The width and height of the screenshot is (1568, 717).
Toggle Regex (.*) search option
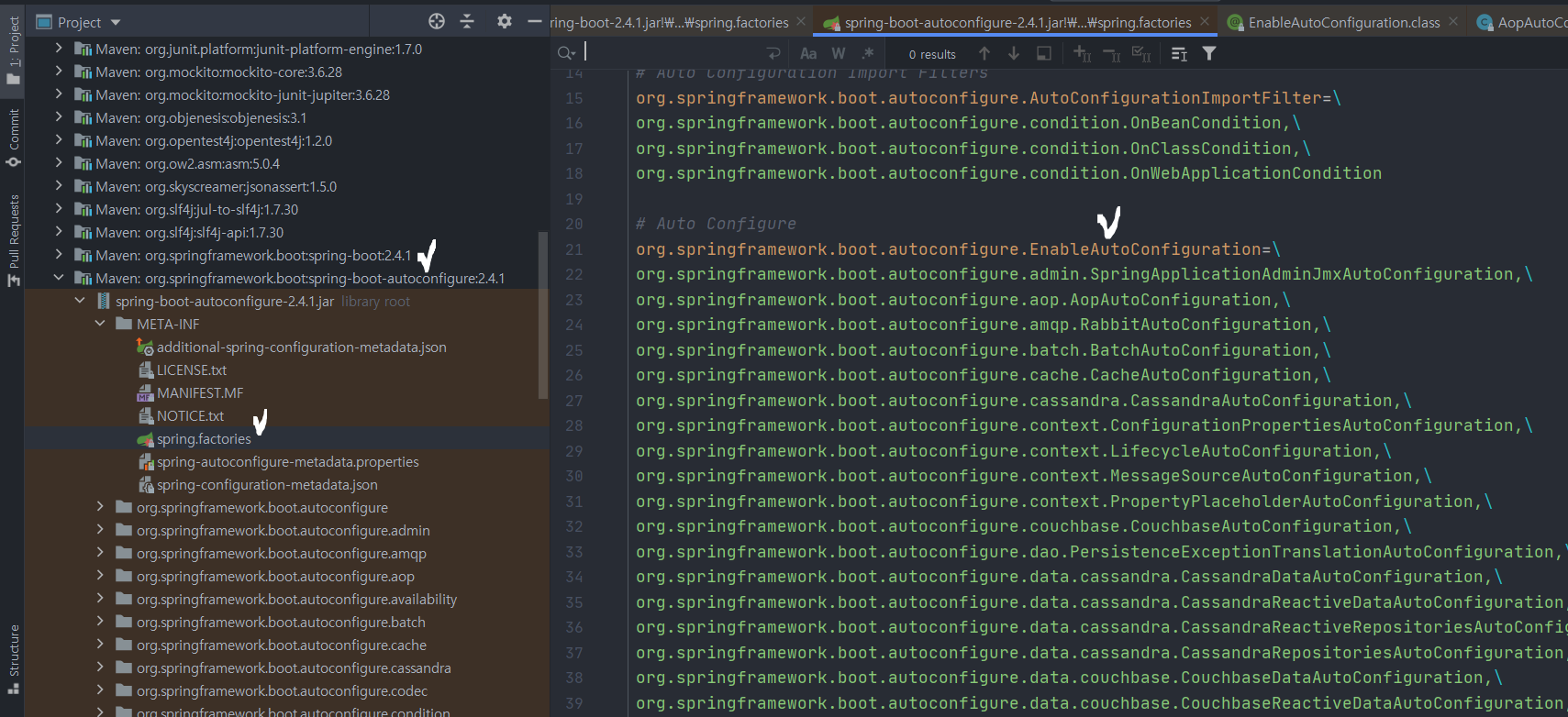(x=868, y=54)
